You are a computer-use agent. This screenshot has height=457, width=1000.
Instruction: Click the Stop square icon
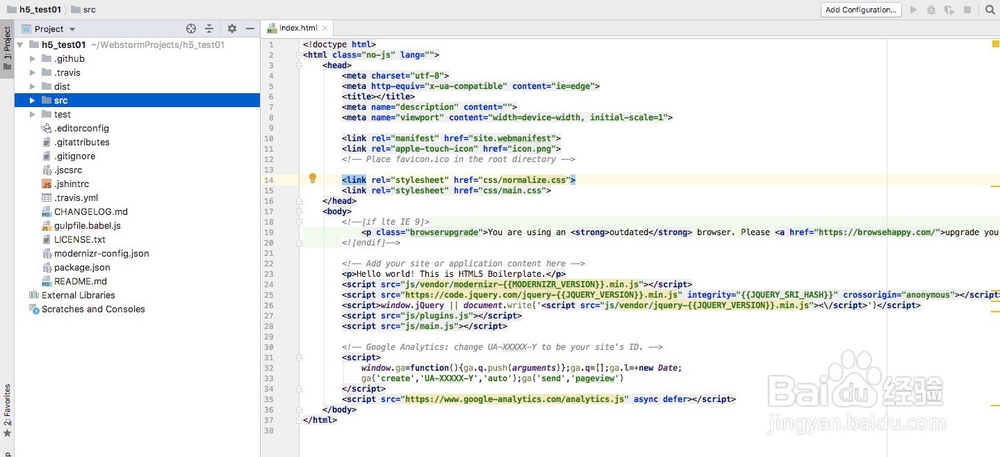point(967,10)
